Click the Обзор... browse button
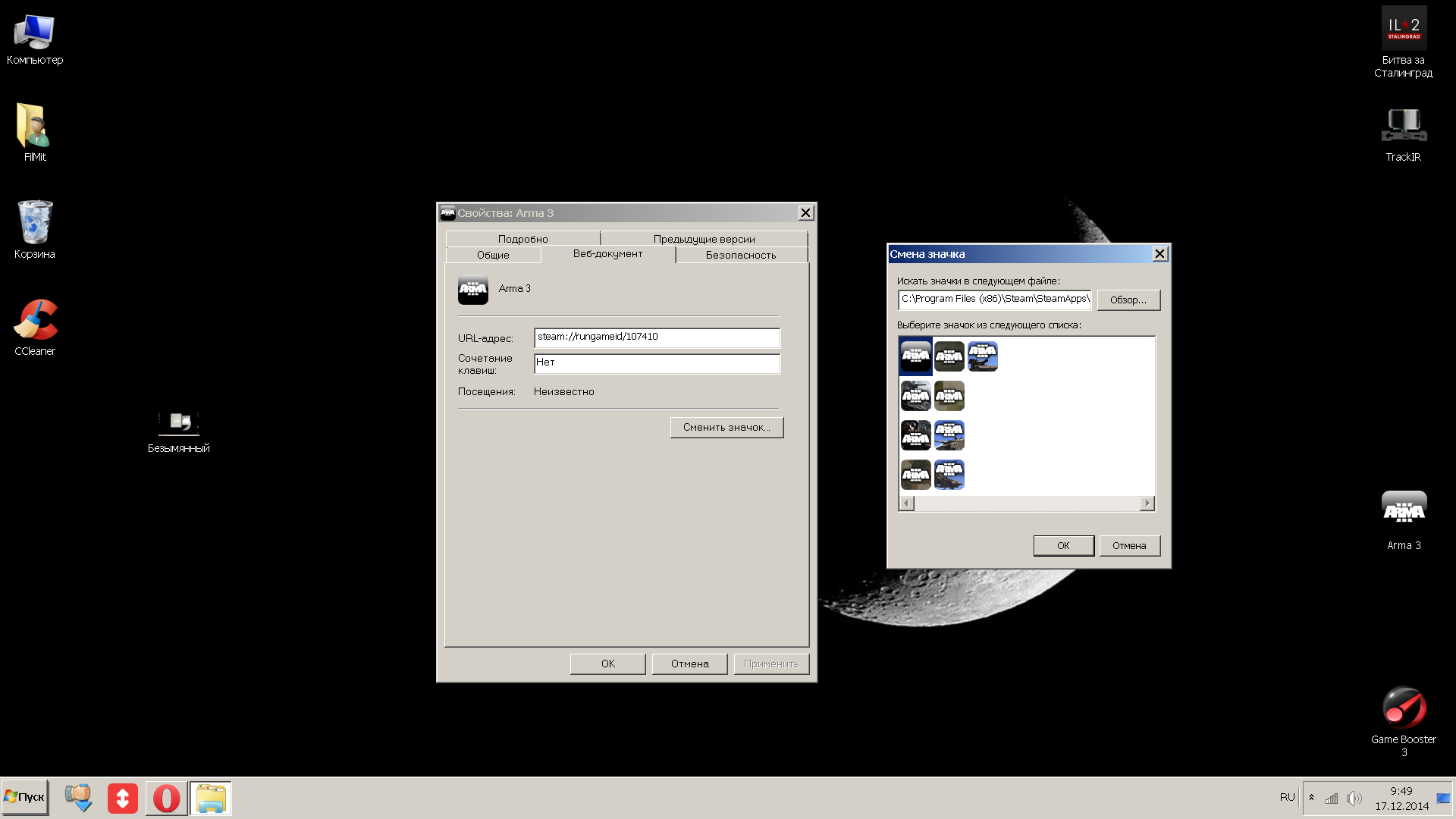This screenshot has height=819, width=1456. pos(1128,300)
